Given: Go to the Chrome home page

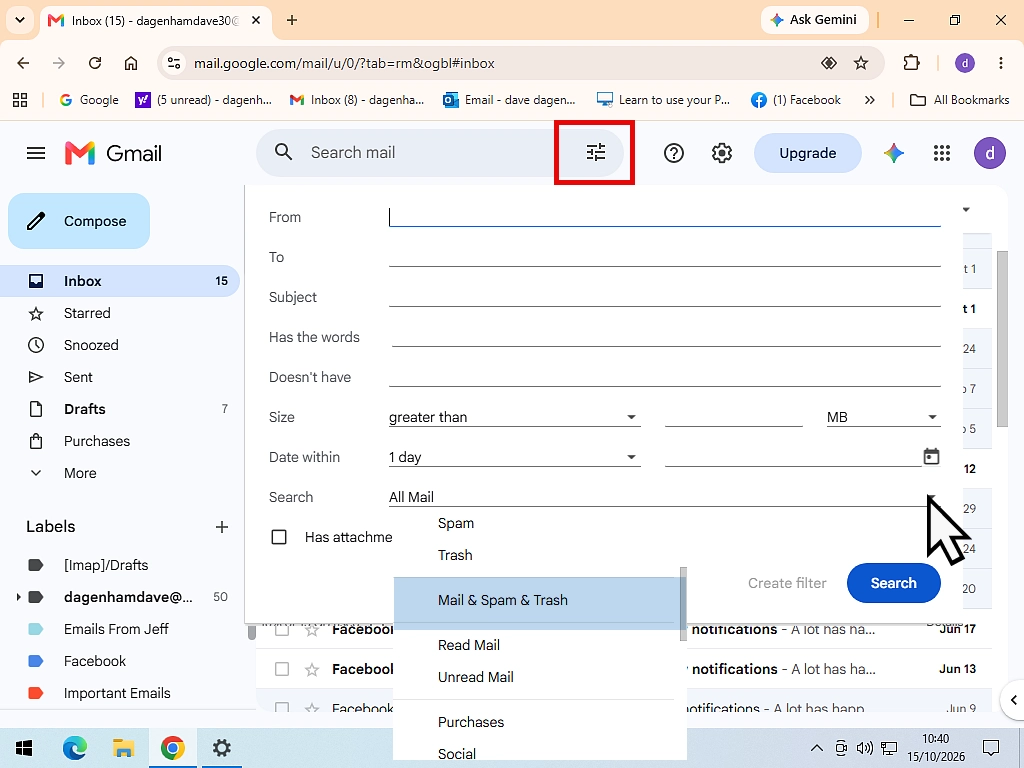Looking at the screenshot, I should point(131,63).
